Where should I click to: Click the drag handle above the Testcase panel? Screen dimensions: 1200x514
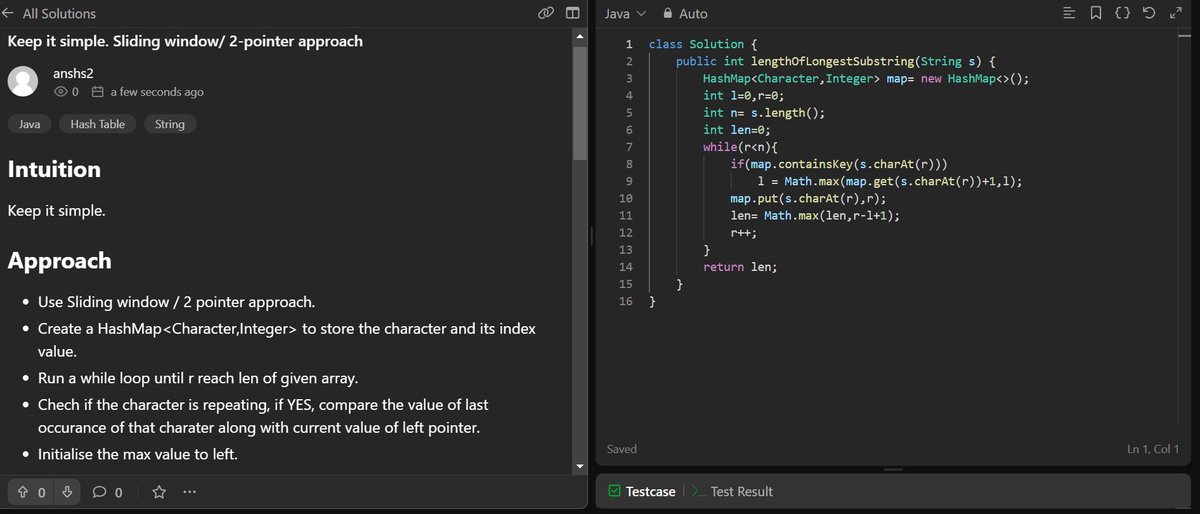click(894, 470)
